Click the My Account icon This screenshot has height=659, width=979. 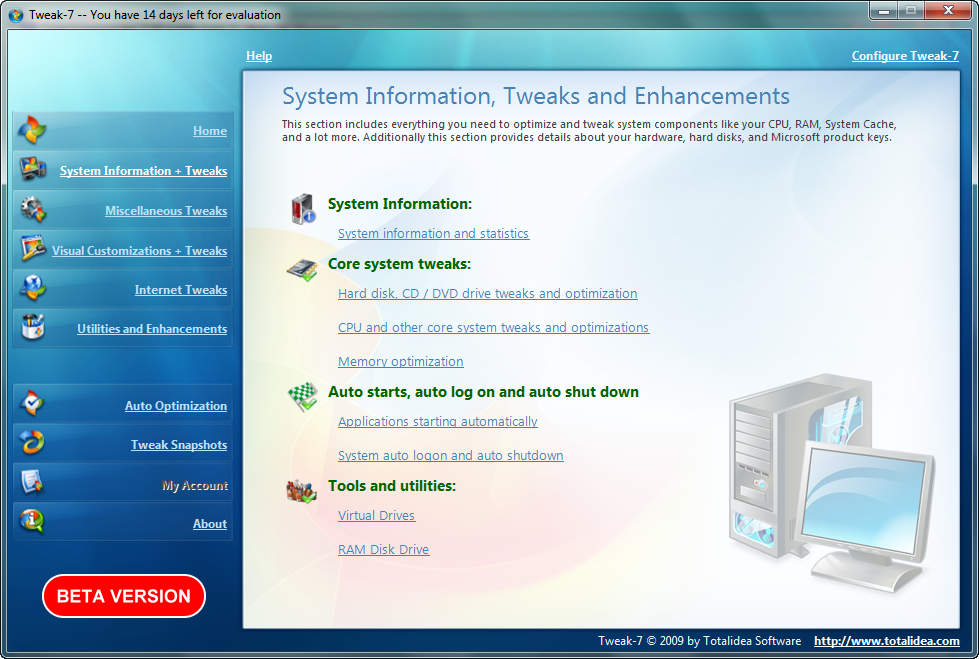tap(32, 482)
